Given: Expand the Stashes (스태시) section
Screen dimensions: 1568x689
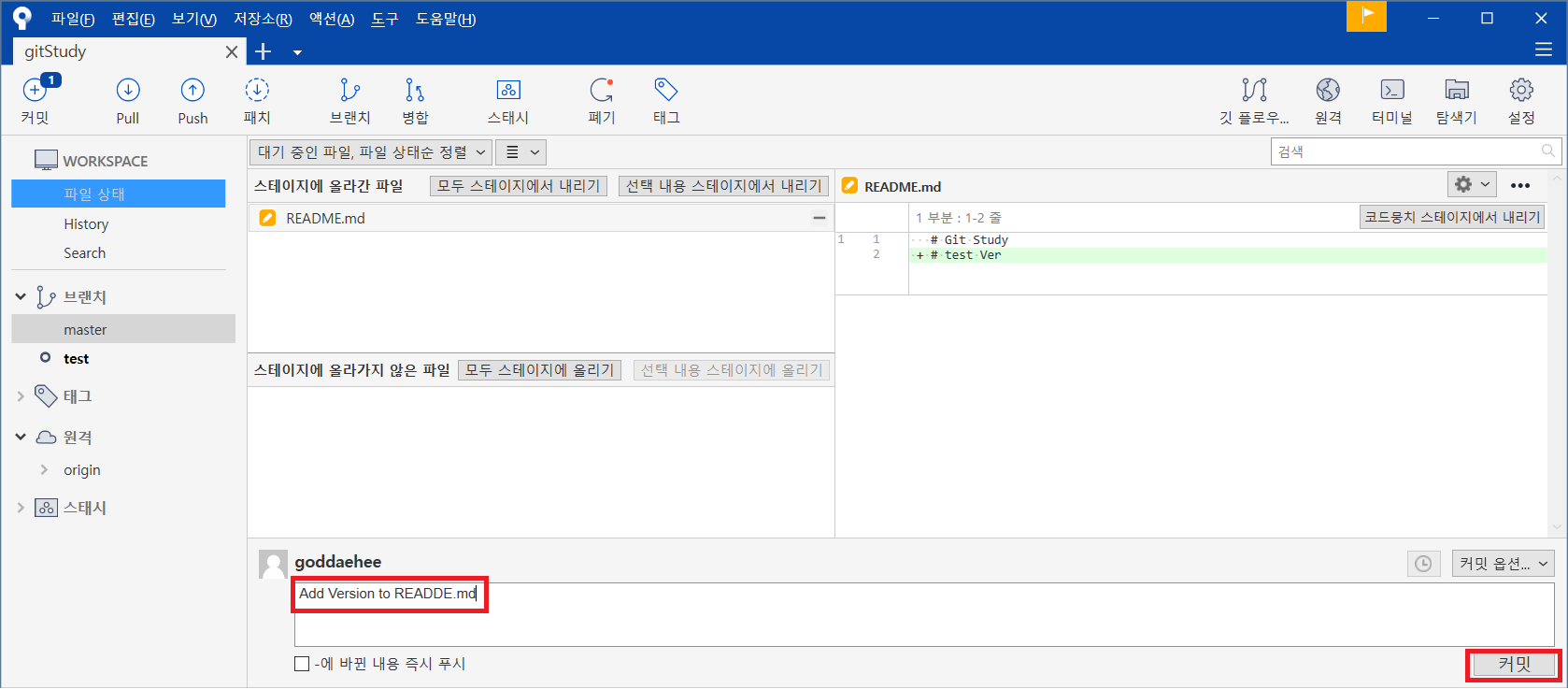Looking at the screenshot, I should (x=21, y=508).
